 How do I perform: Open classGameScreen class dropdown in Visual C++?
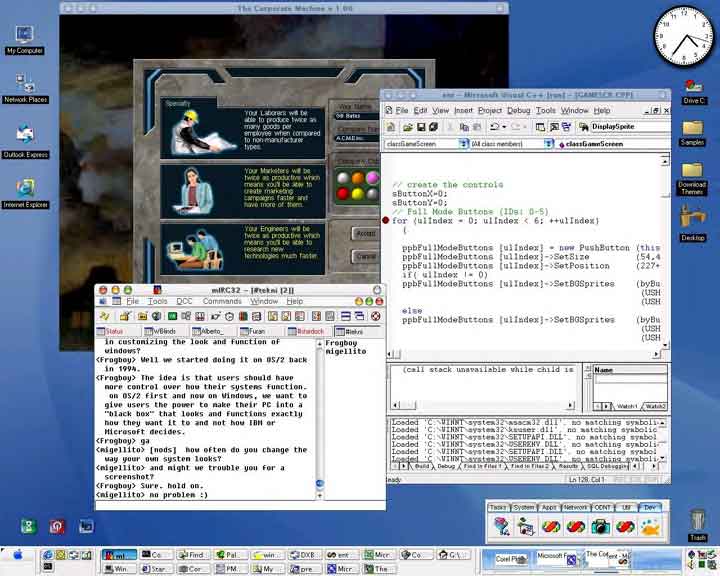pos(463,144)
